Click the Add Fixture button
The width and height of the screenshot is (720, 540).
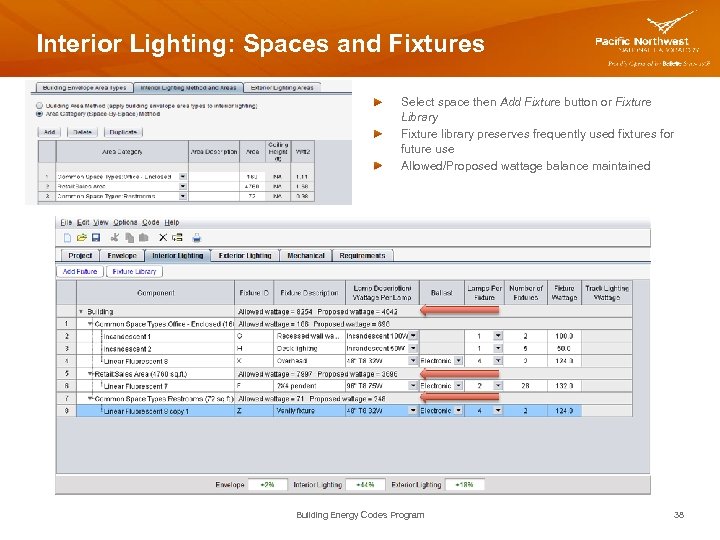[x=80, y=271]
